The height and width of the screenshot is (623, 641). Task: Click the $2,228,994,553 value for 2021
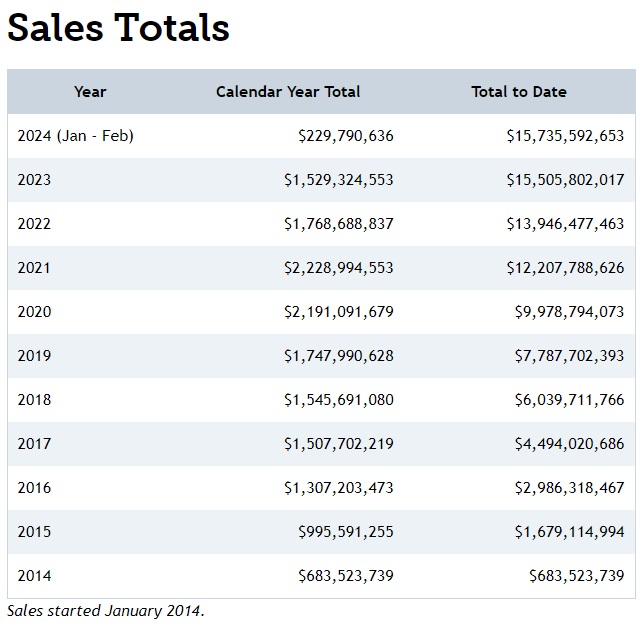[x=339, y=268]
